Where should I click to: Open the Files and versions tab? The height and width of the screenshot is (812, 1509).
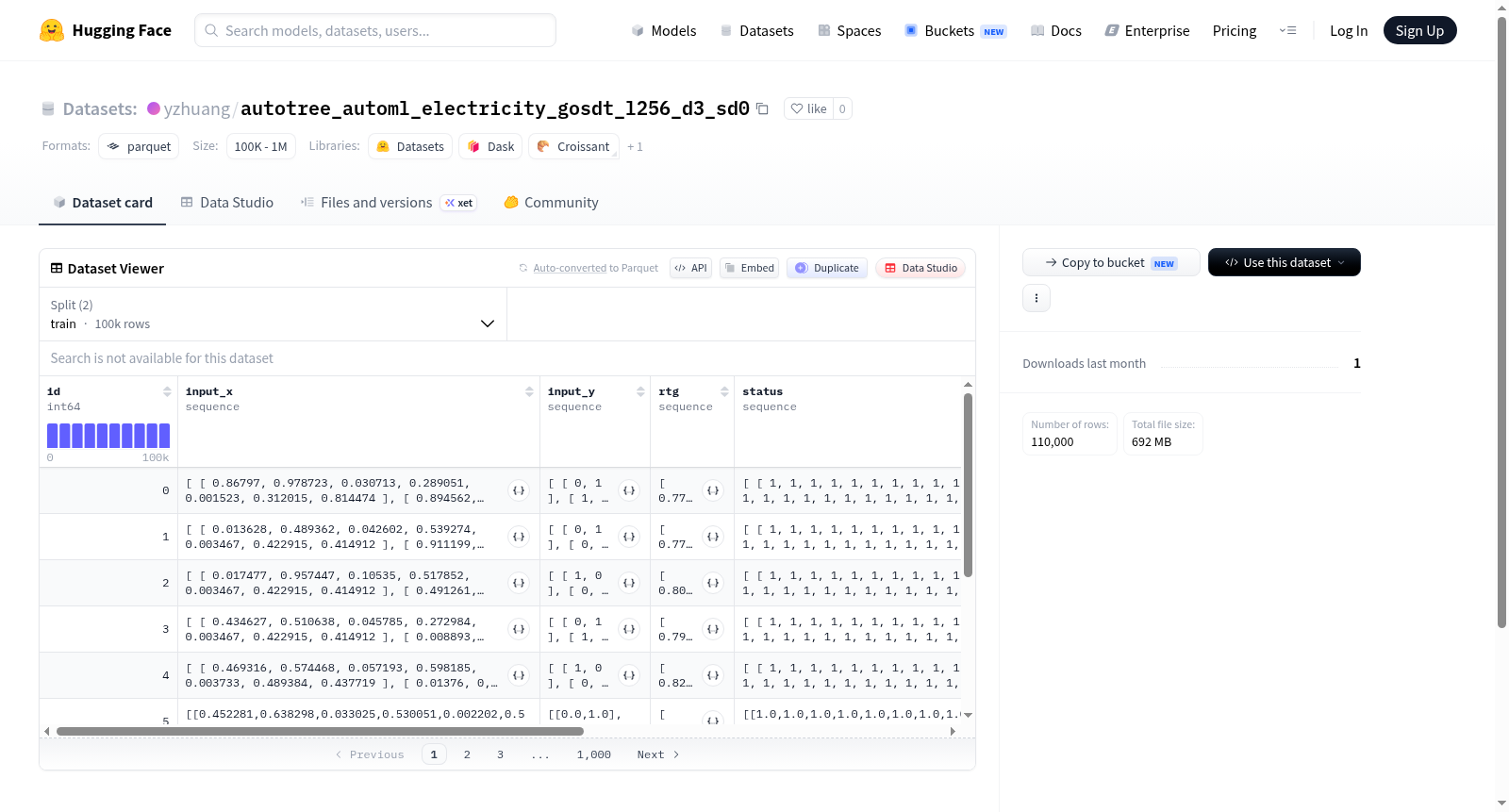coord(389,203)
